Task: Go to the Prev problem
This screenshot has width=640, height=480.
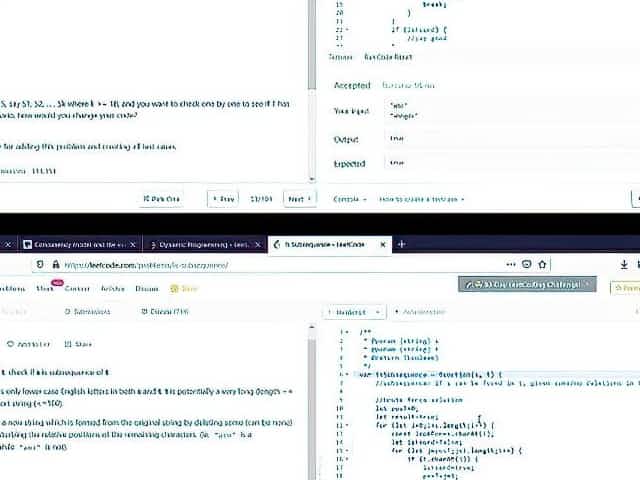Action: coord(223,199)
